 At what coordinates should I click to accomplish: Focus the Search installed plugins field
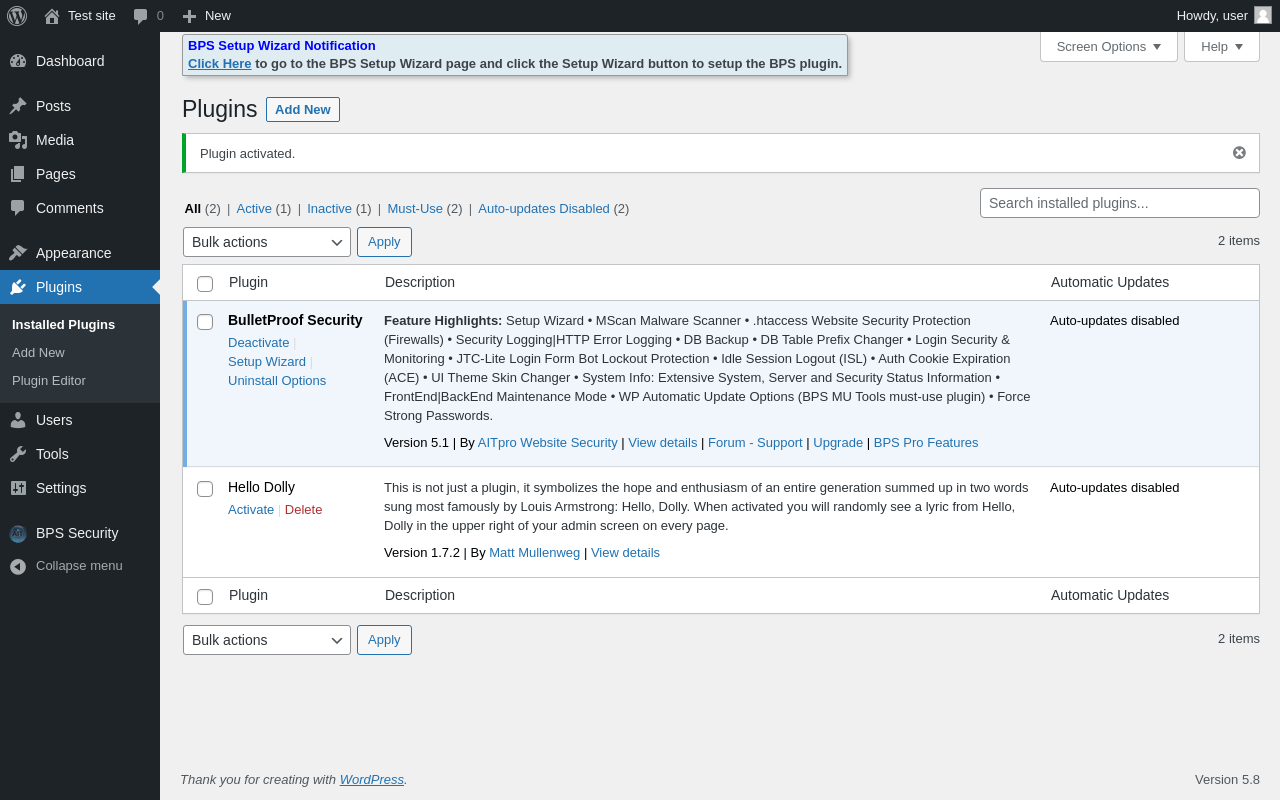click(x=1119, y=203)
